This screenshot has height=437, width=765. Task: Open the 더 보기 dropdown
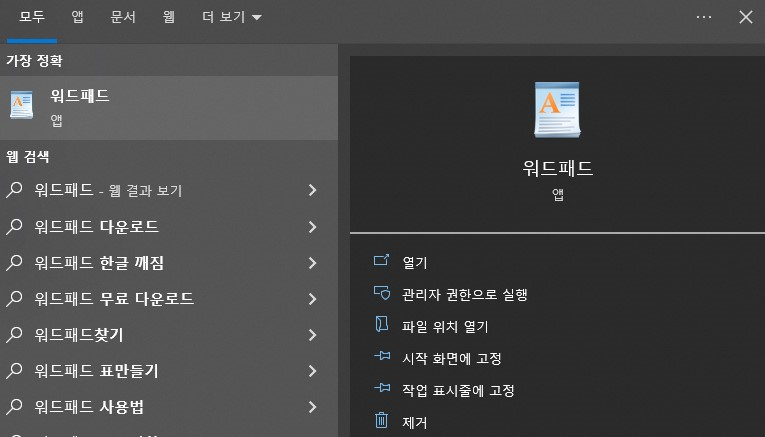(232, 17)
